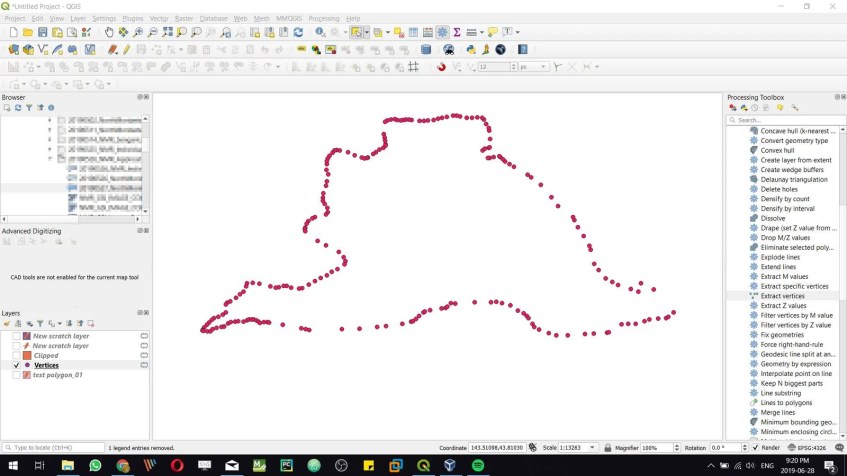Open the MMQGIS menu
The width and height of the screenshot is (847, 476).
pos(289,18)
